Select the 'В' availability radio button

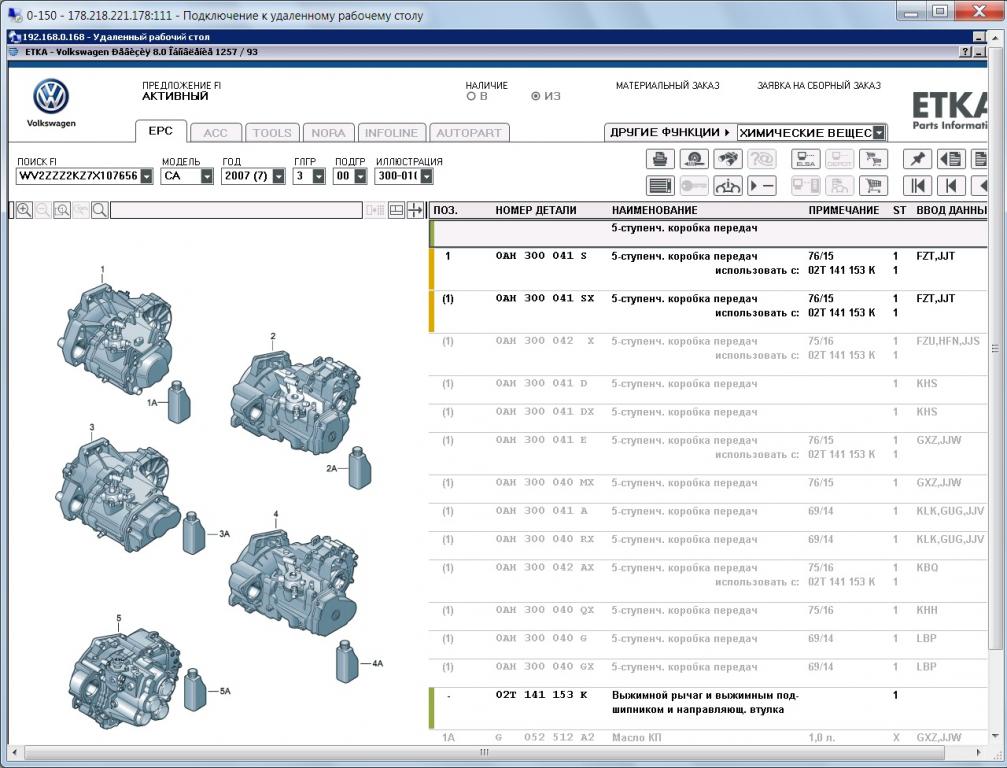471,96
